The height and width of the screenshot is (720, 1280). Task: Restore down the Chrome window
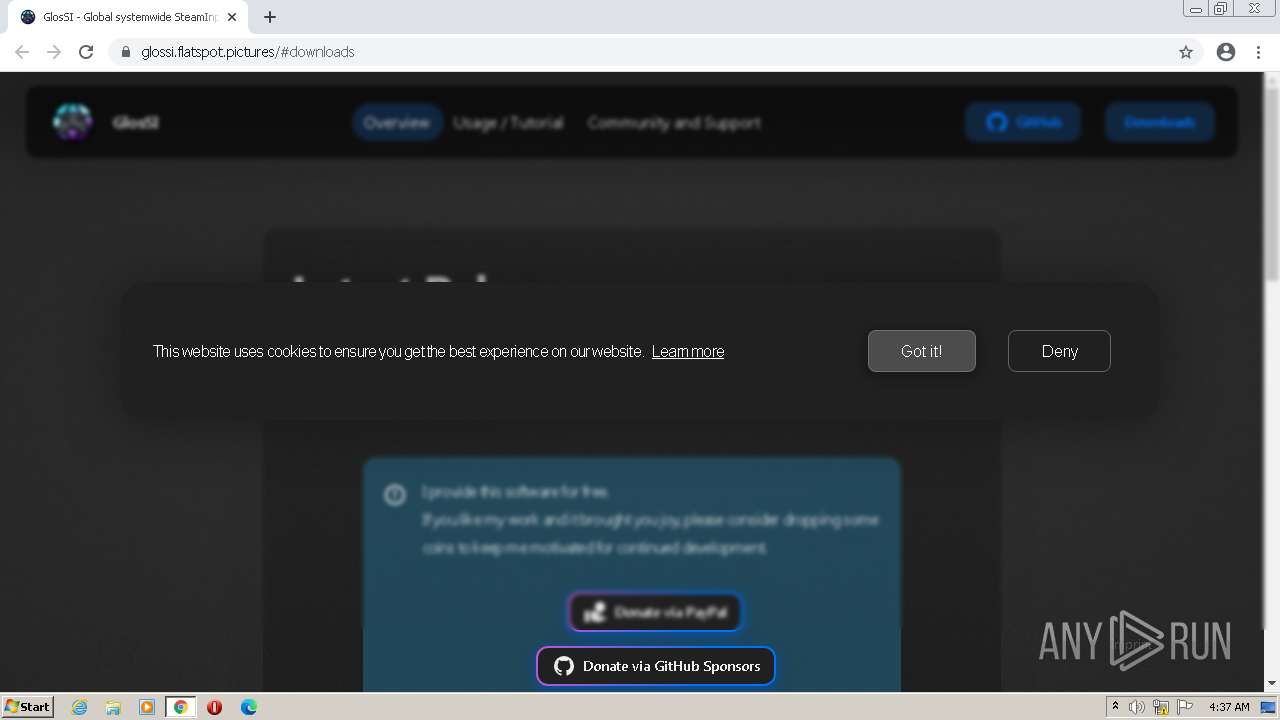coord(1221,9)
